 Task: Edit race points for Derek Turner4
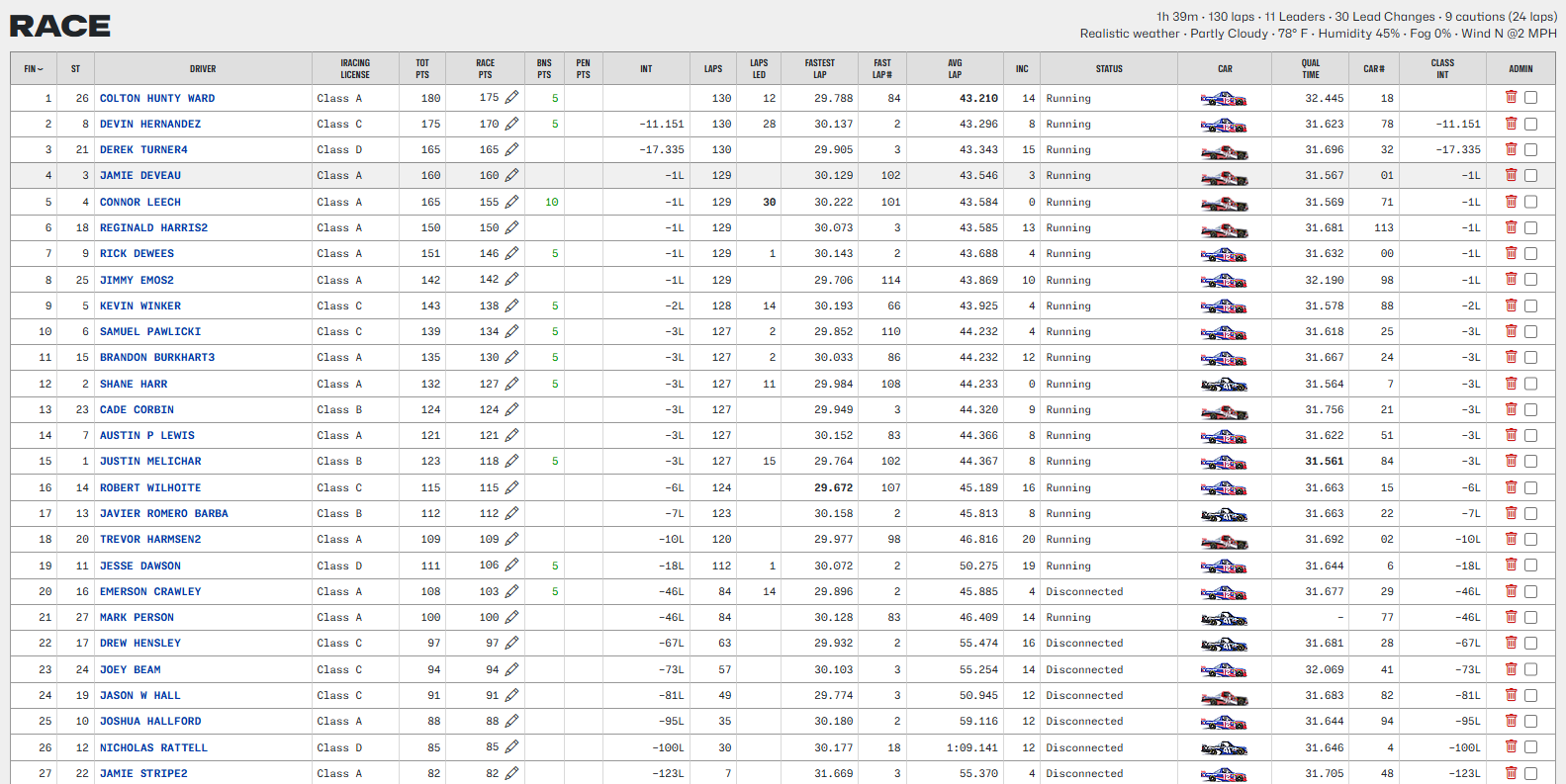pyautogui.click(x=511, y=149)
